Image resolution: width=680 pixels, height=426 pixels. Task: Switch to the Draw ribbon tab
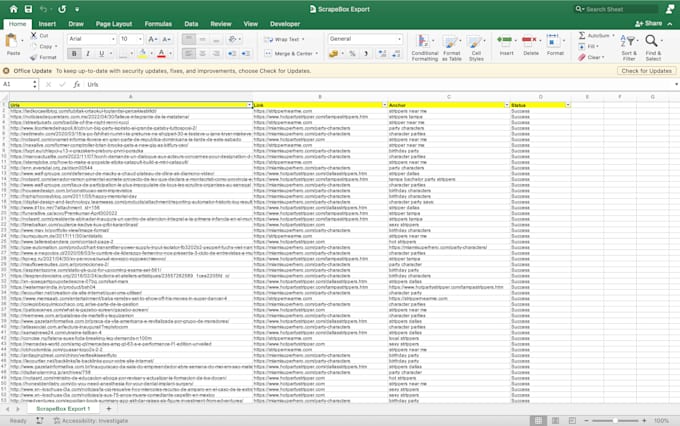tap(76, 24)
